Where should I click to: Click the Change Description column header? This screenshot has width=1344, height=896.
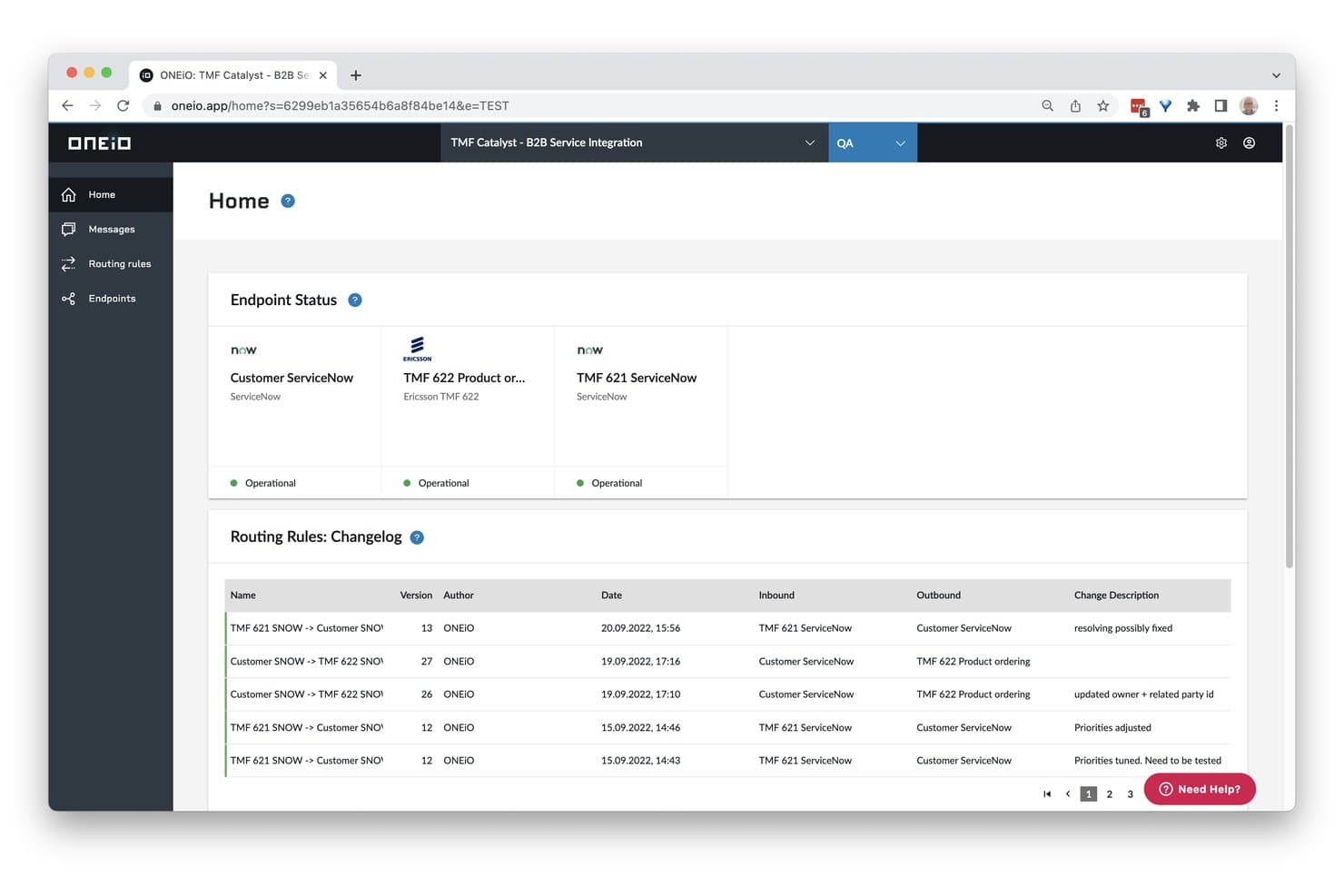tap(1116, 596)
